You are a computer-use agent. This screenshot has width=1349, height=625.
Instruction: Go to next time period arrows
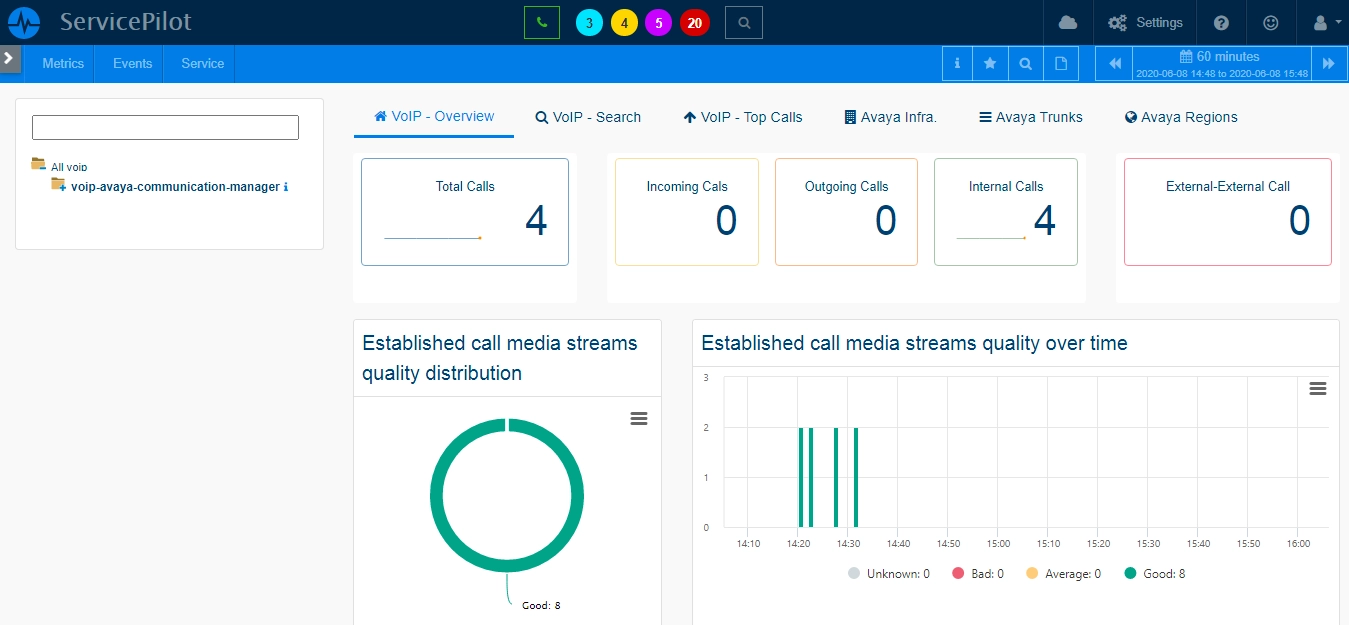pyautogui.click(x=1328, y=63)
